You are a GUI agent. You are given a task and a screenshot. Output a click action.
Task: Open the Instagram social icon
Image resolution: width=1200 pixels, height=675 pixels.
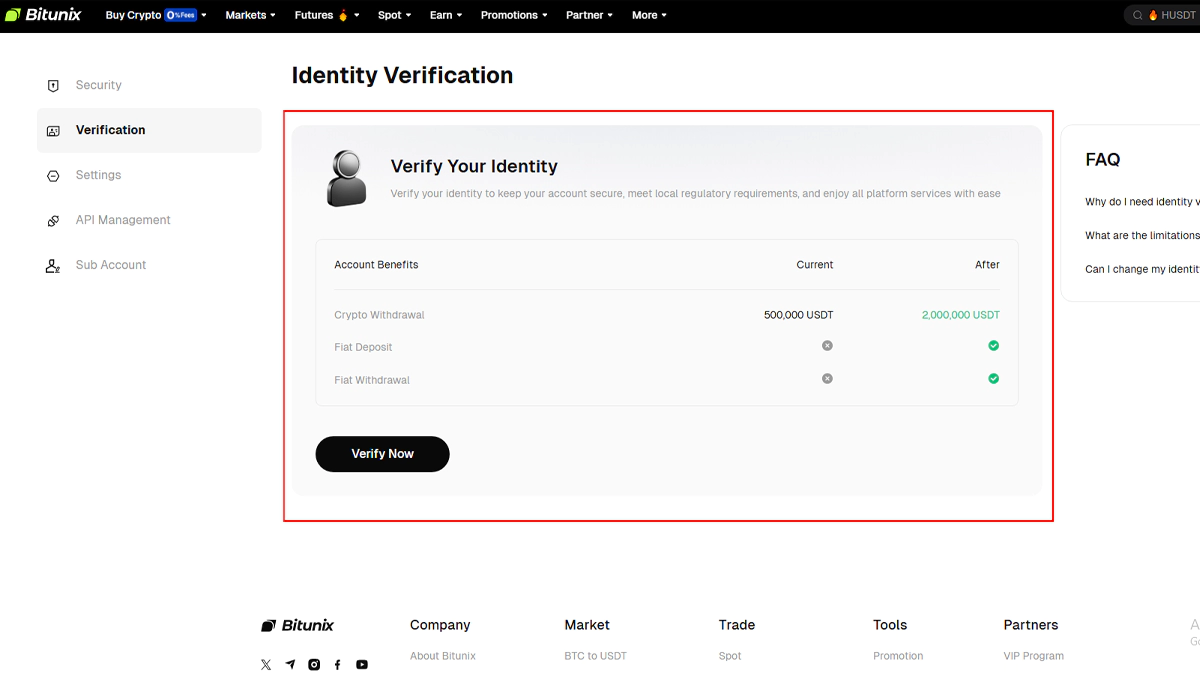(314, 665)
